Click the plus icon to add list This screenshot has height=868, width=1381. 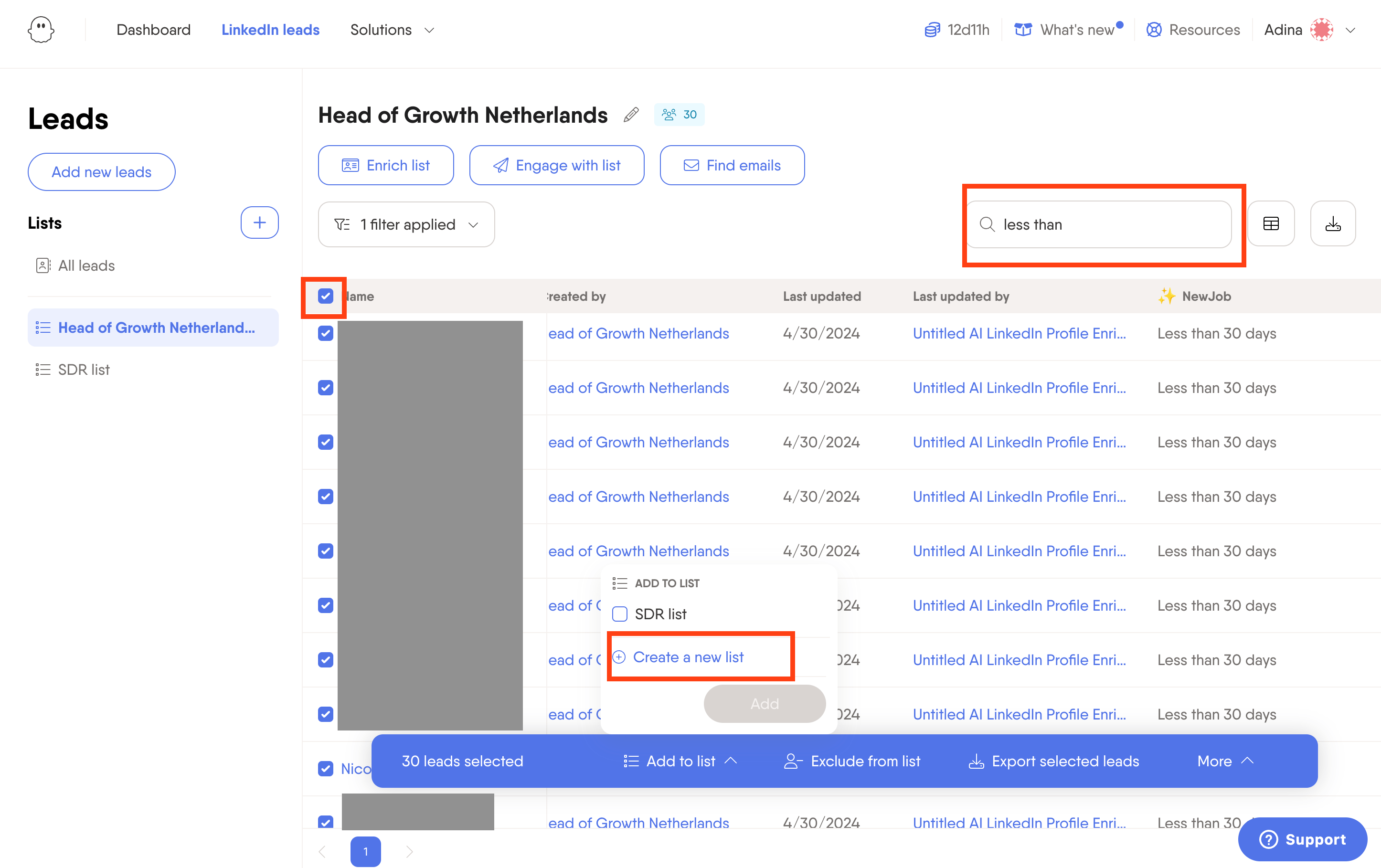tap(259, 222)
